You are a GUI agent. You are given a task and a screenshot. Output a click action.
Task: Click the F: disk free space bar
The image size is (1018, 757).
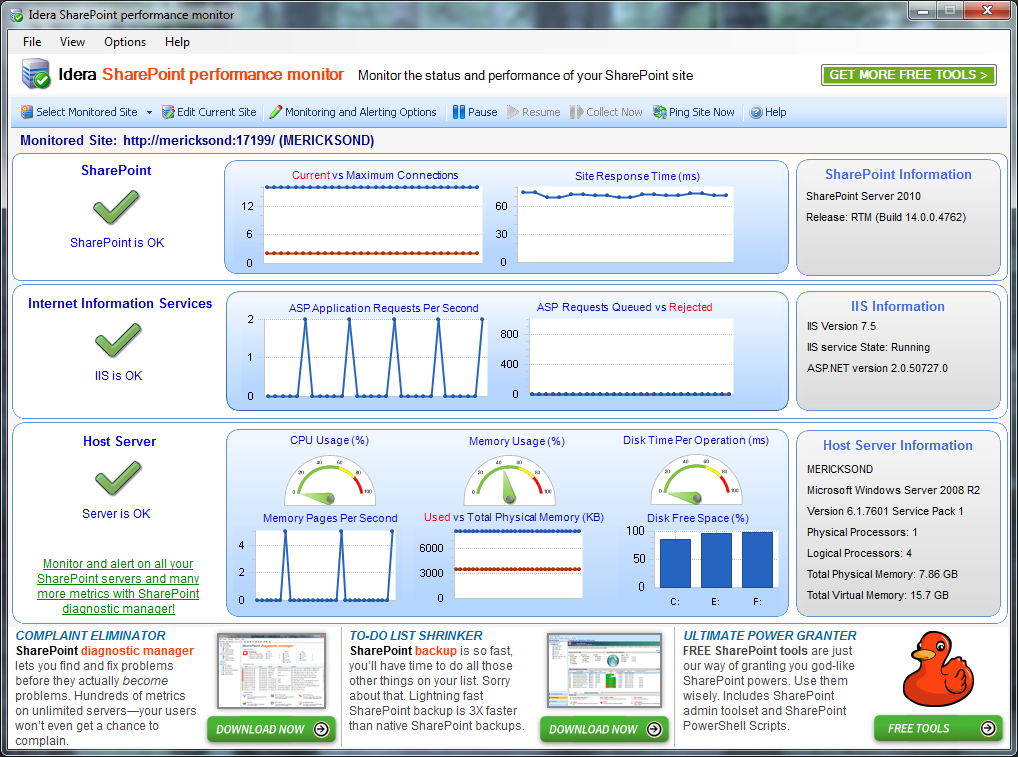pos(757,560)
